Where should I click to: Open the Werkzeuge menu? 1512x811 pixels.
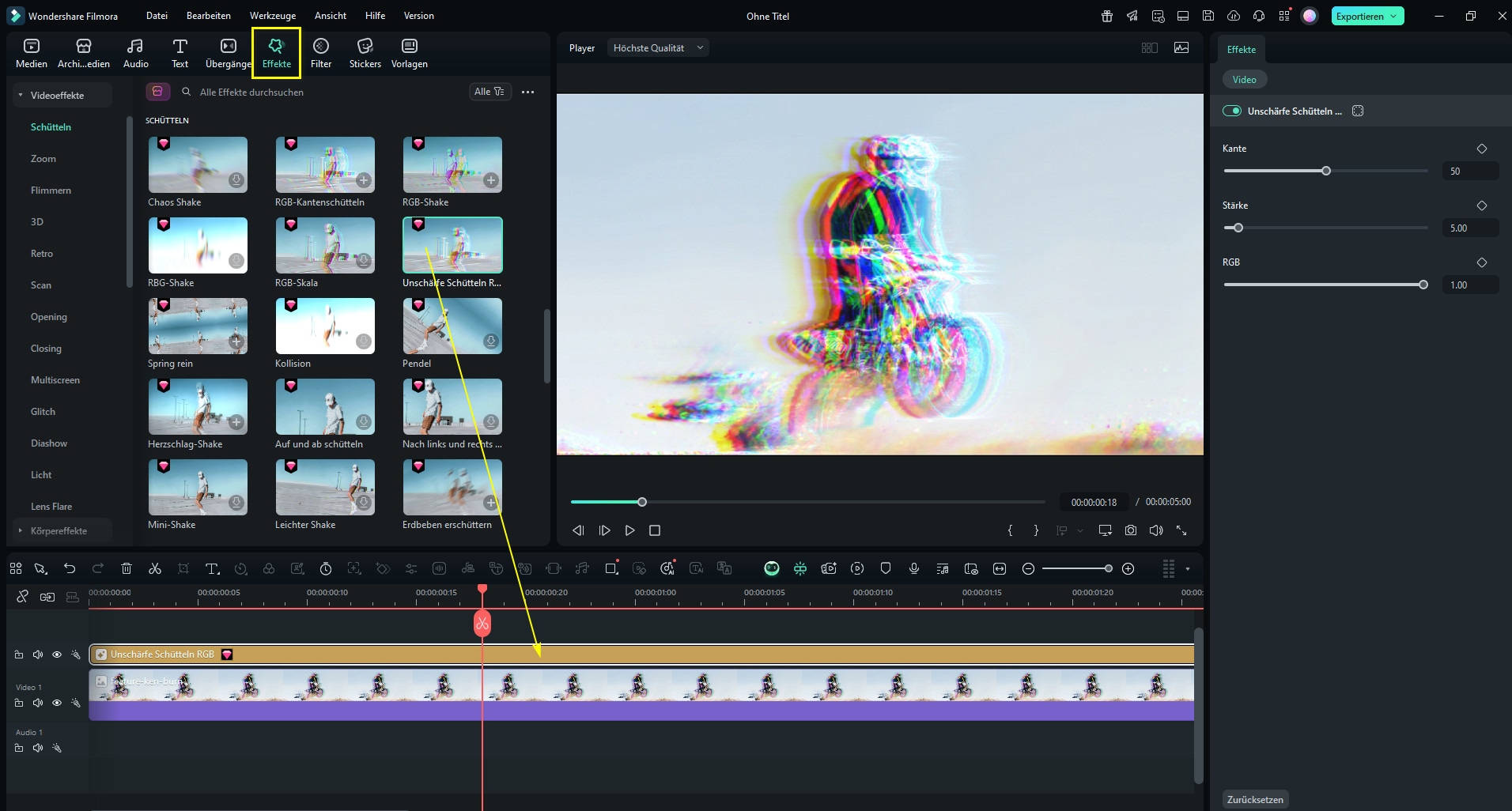[x=272, y=16]
